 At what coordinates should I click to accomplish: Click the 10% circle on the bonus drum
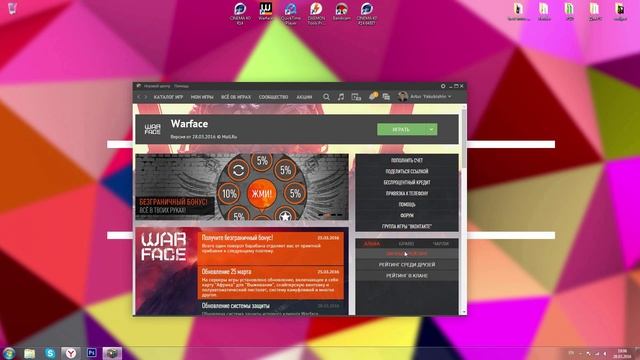tap(229, 194)
